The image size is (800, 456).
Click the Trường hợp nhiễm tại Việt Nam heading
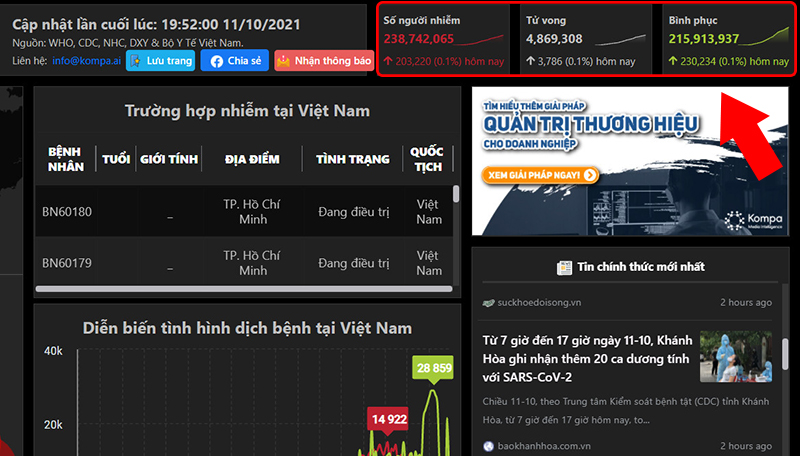click(x=247, y=111)
